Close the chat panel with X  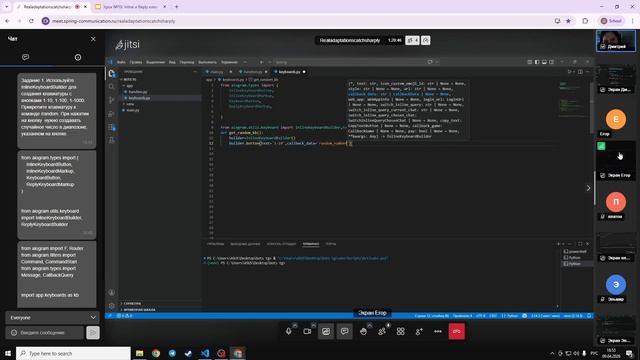point(93,39)
